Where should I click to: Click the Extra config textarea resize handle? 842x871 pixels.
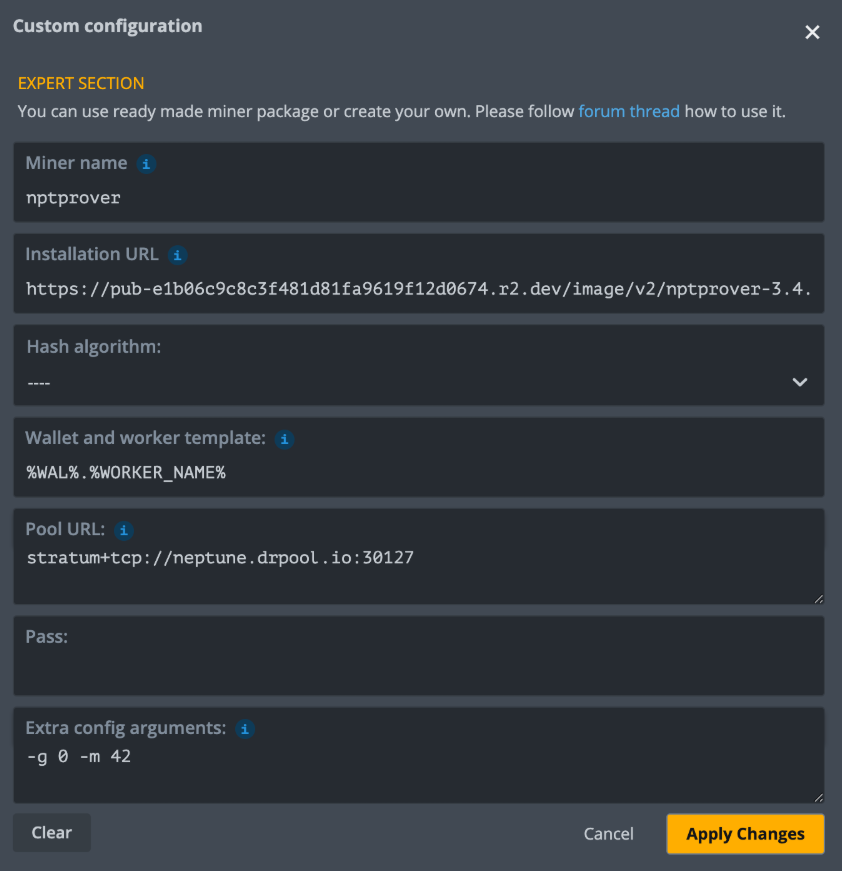[x=819, y=797]
